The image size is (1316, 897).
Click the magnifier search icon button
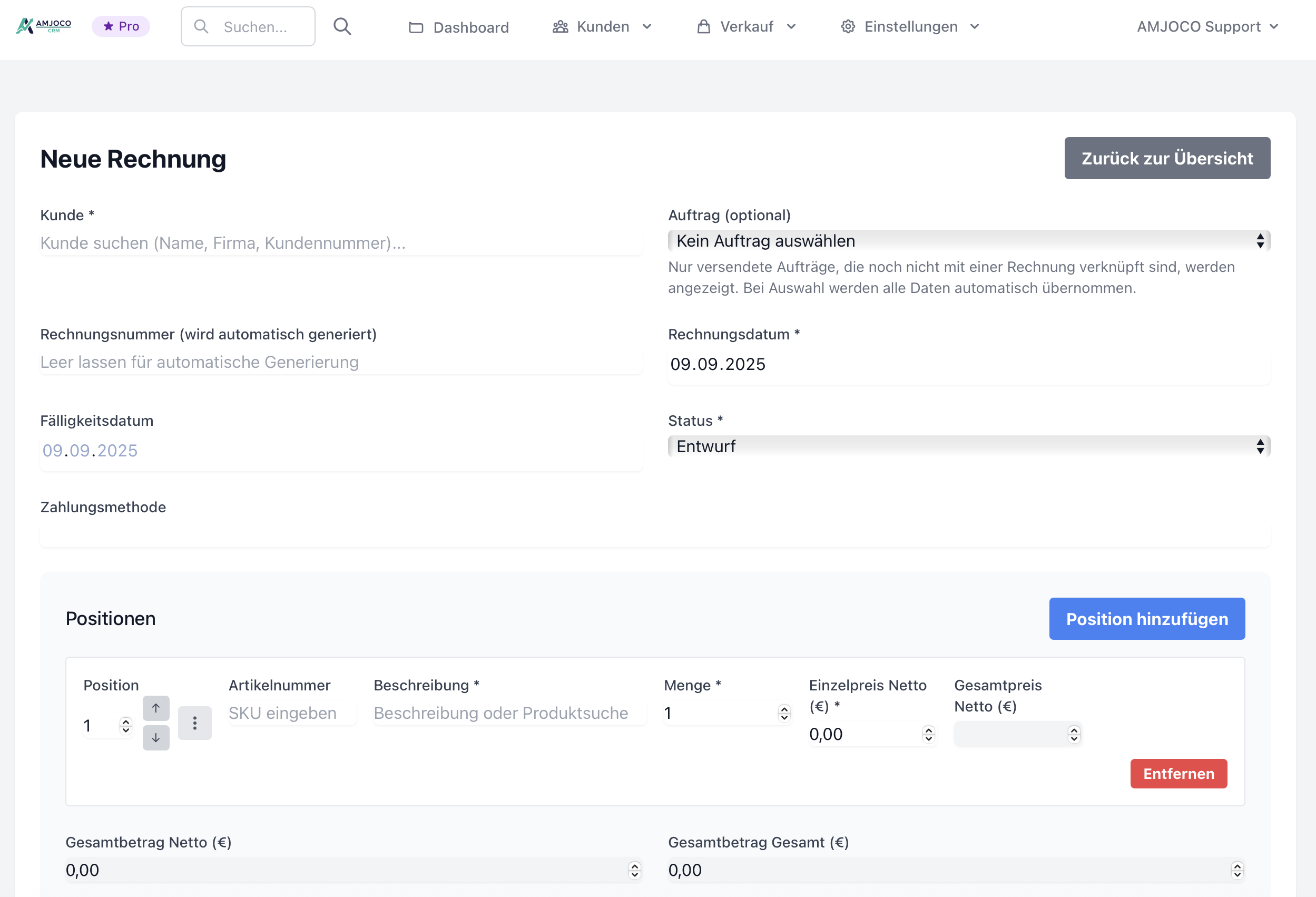tap(342, 27)
